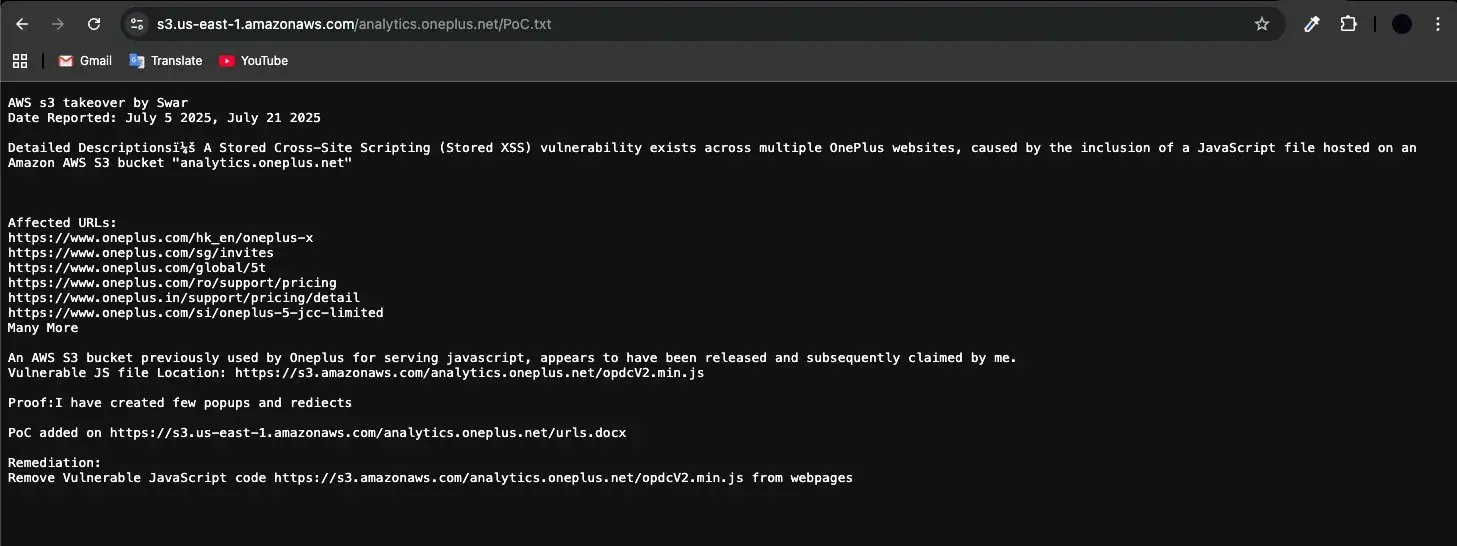Click the 'Many More' text
Image resolution: width=1457 pixels, height=546 pixels.
pos(43,328)
